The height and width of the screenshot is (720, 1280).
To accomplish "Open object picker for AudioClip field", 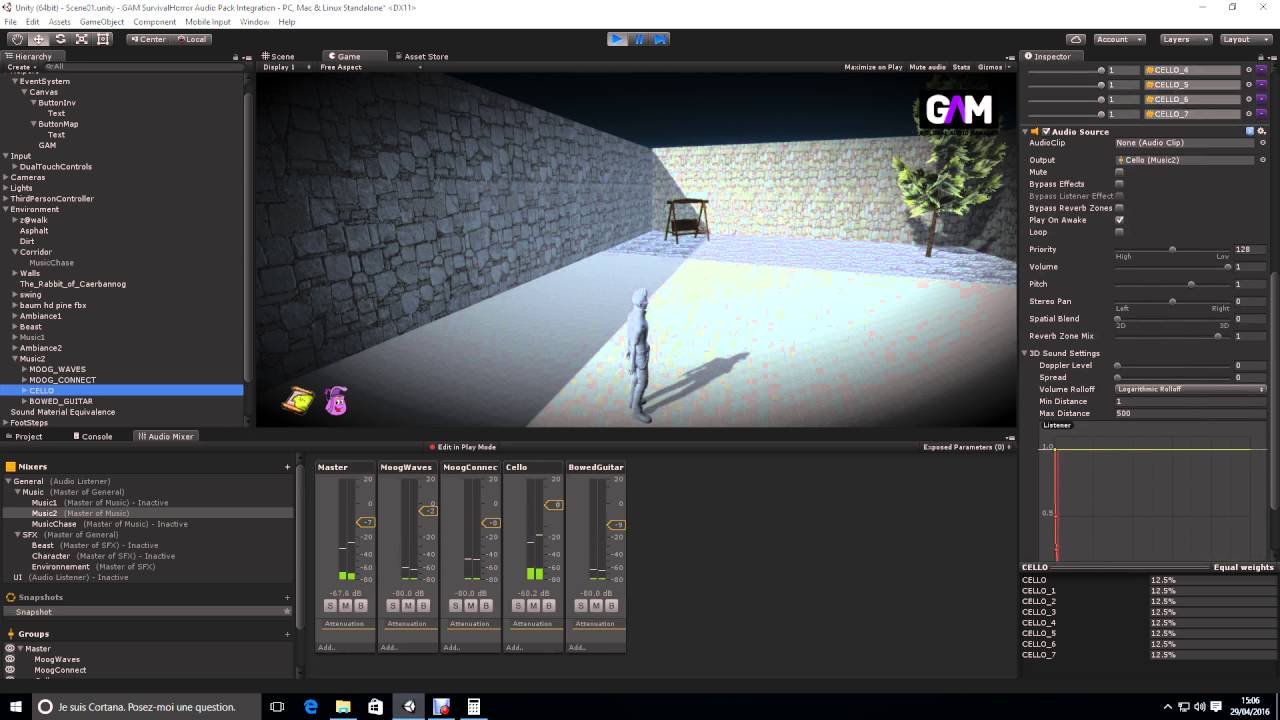I will pos(1262,143).
